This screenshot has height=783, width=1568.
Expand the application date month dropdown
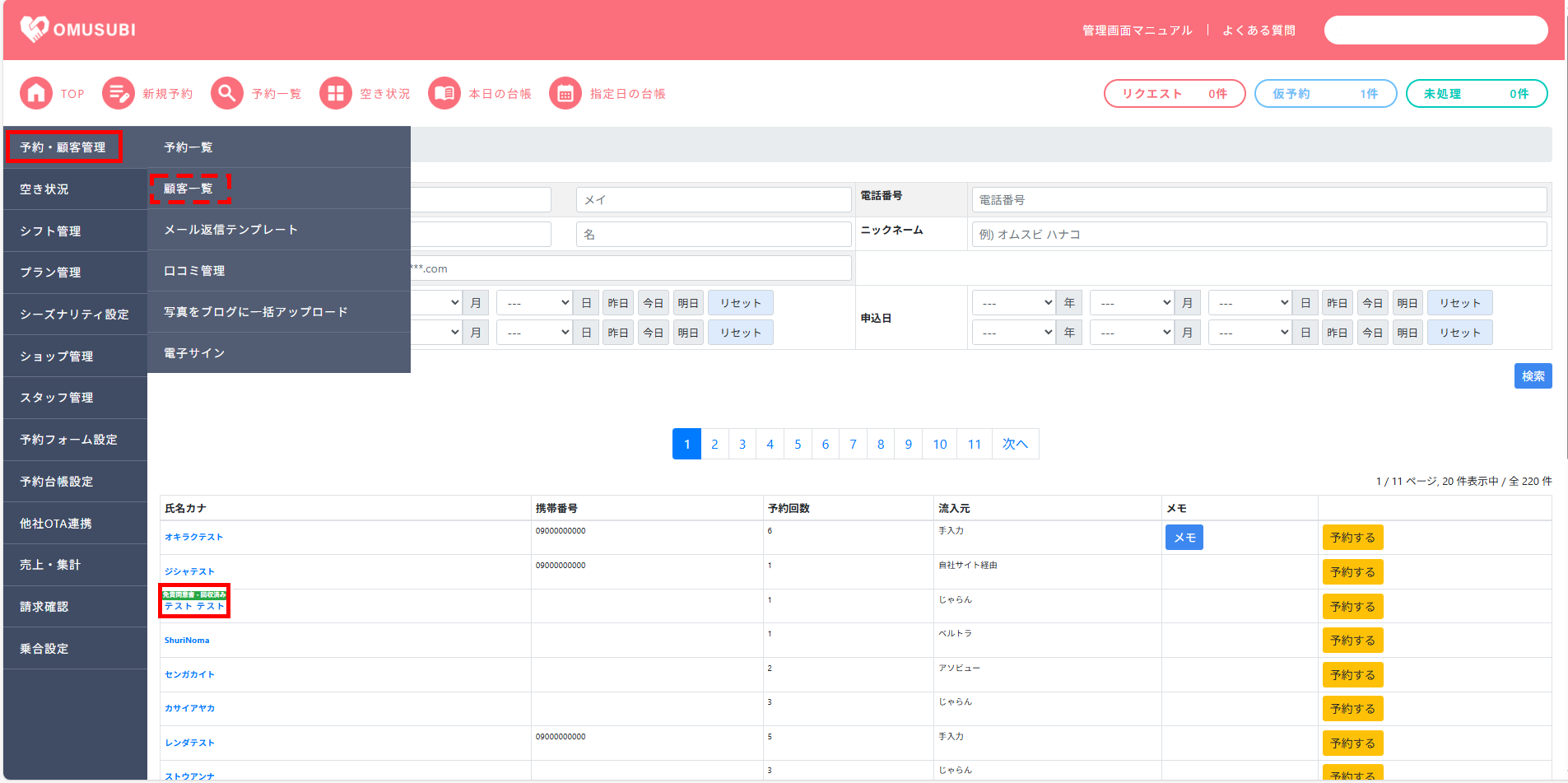1132,303
